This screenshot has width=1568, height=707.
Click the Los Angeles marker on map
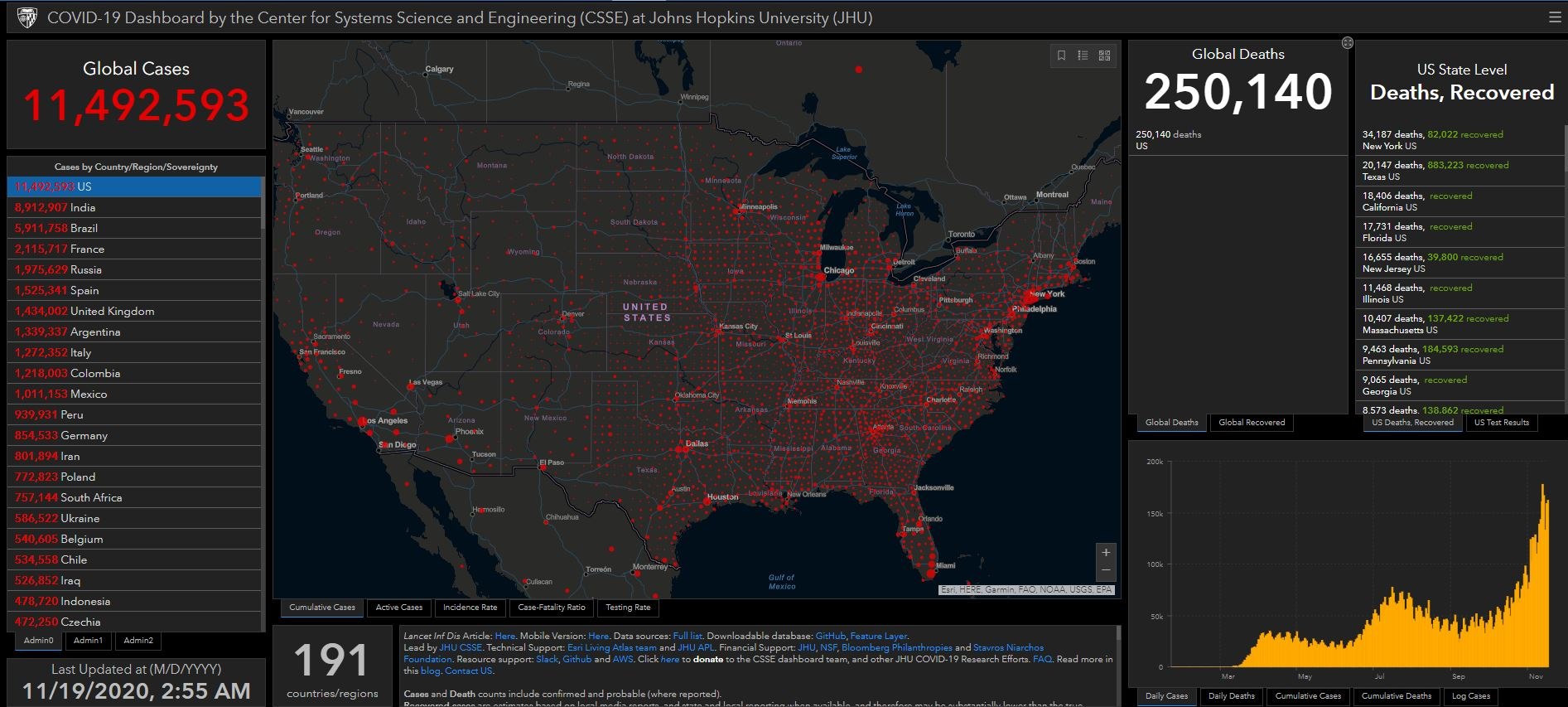[362, 422]
